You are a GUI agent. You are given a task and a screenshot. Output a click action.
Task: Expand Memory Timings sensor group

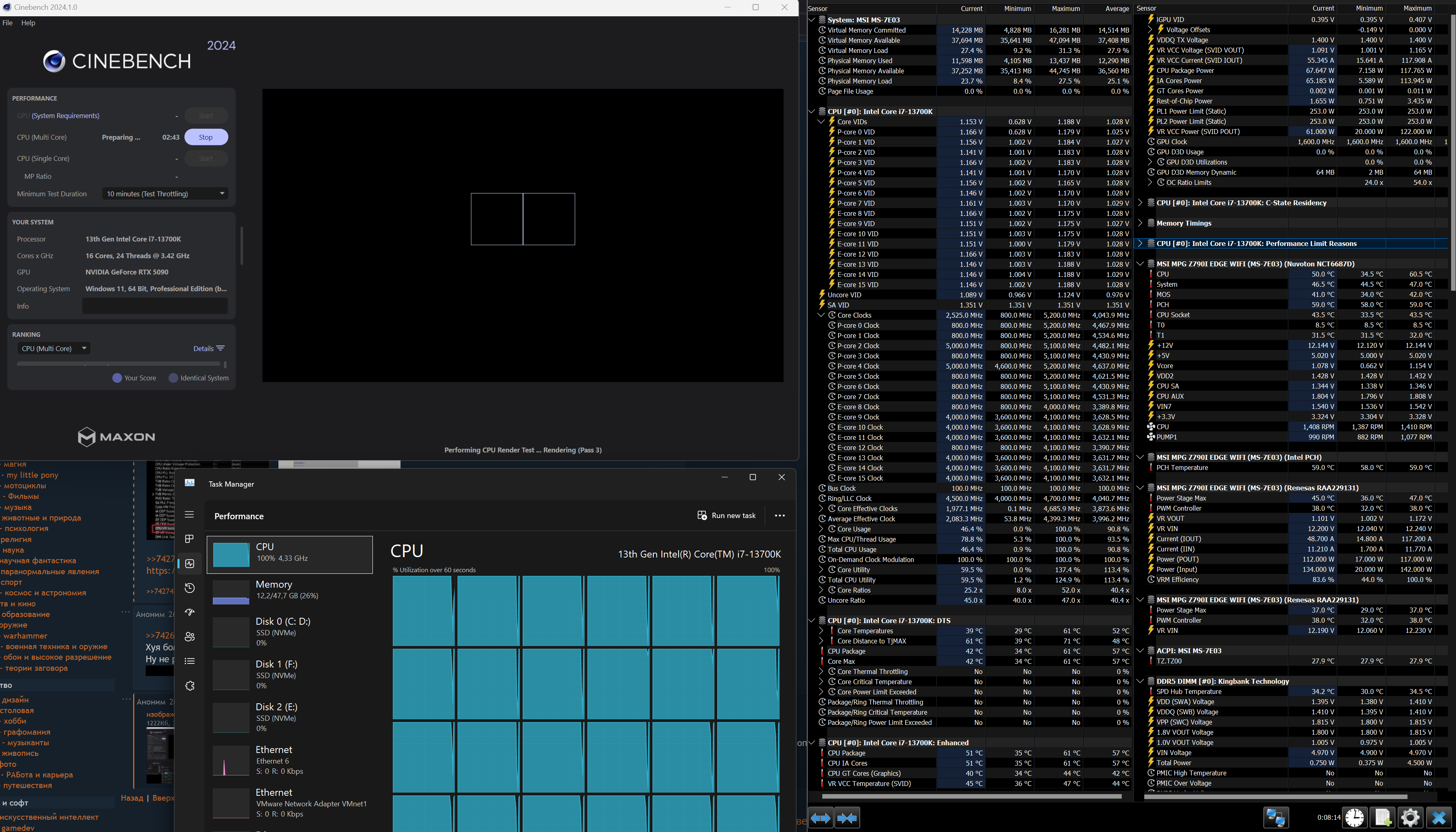pyautogui.click(x=1140, y=224)
